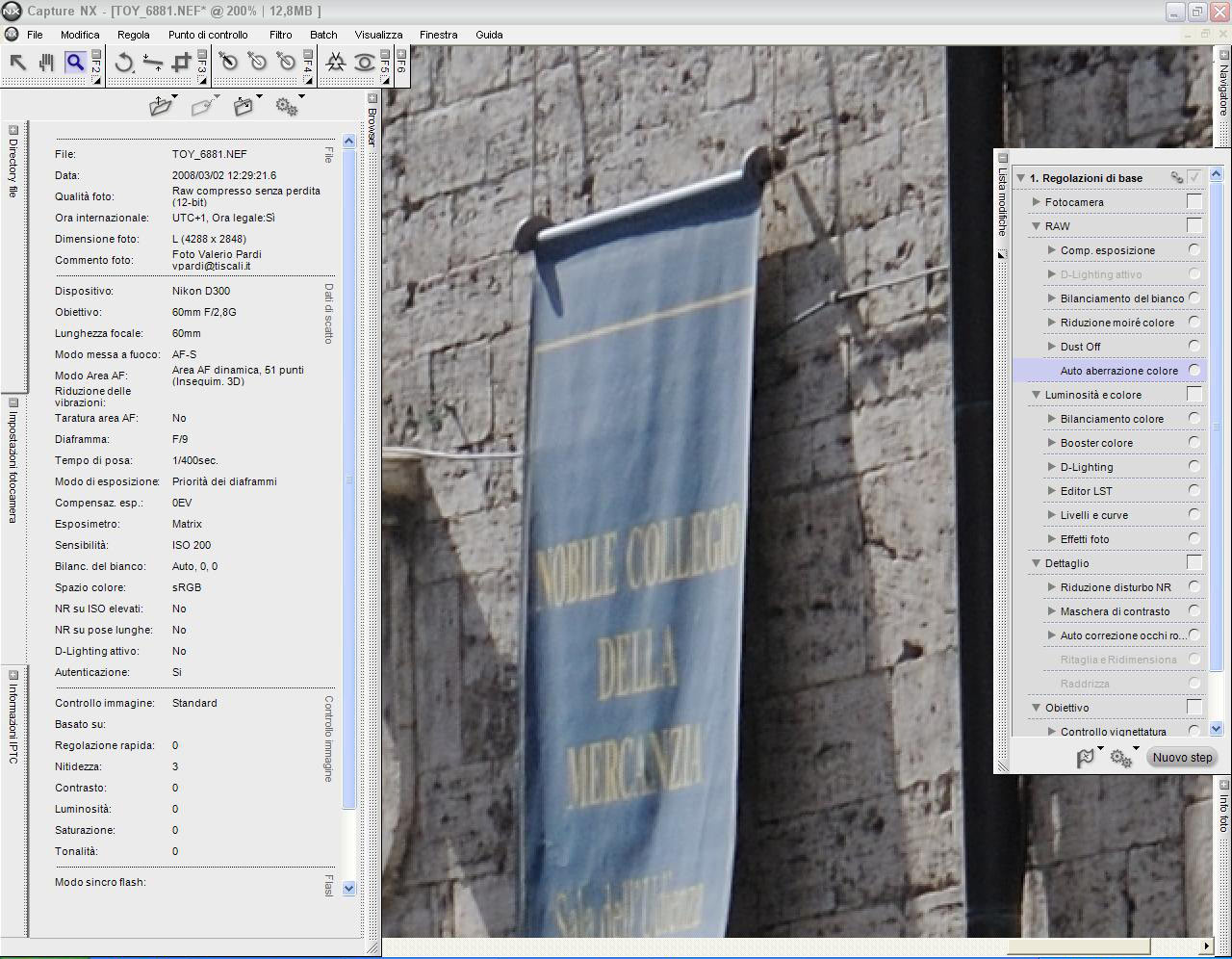
Task: Open the Visualizza menu
Action: [x=378, y=35]
